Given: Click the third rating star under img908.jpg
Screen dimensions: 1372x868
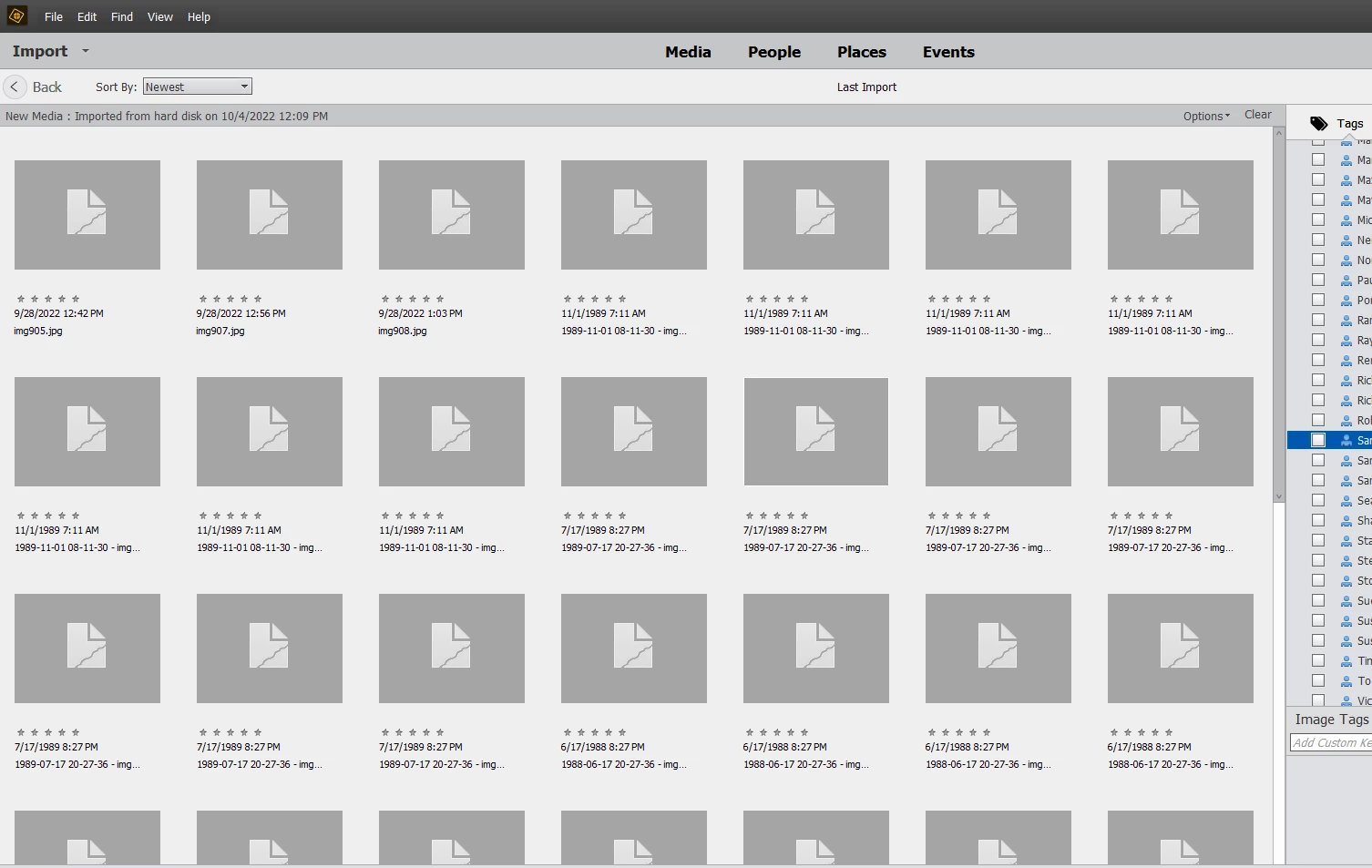Looking at the screenshot, I should (413, 299).
